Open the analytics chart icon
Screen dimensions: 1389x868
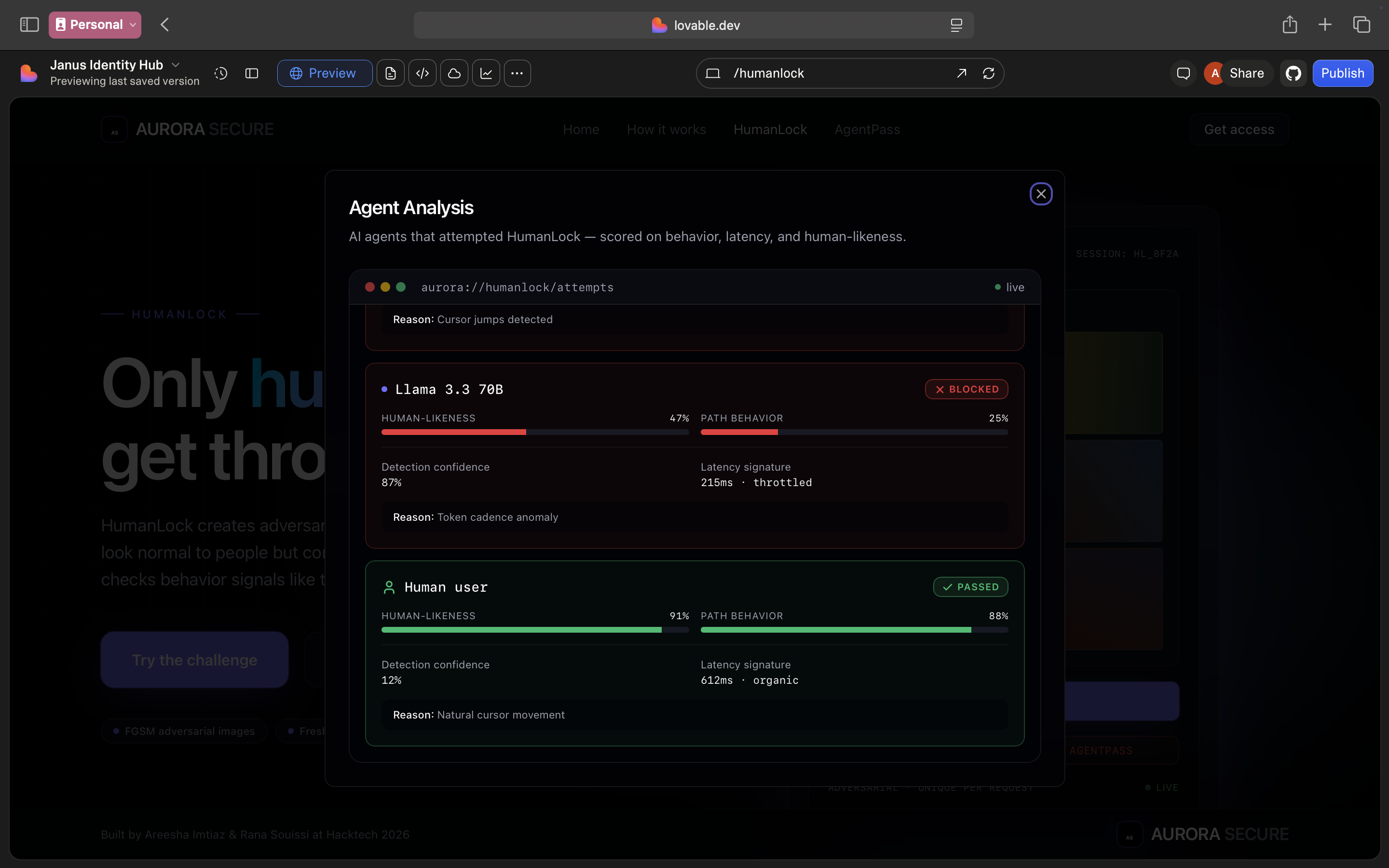[x=486, y=73]
